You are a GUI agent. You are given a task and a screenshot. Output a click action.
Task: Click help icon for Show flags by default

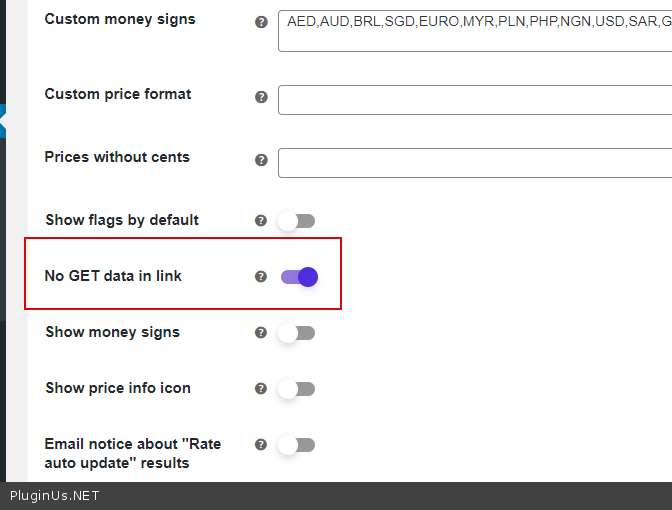[261, 221]
